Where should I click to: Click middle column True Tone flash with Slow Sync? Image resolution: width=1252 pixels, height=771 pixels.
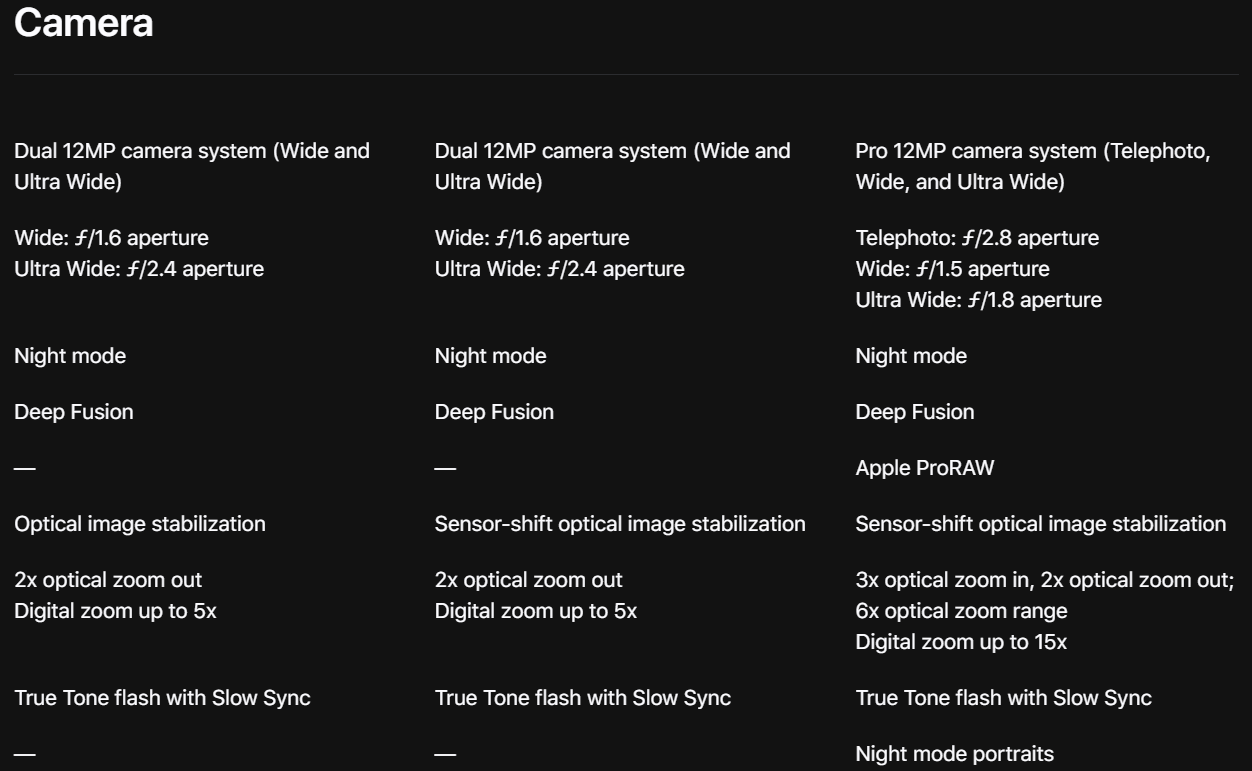point(583,698)
